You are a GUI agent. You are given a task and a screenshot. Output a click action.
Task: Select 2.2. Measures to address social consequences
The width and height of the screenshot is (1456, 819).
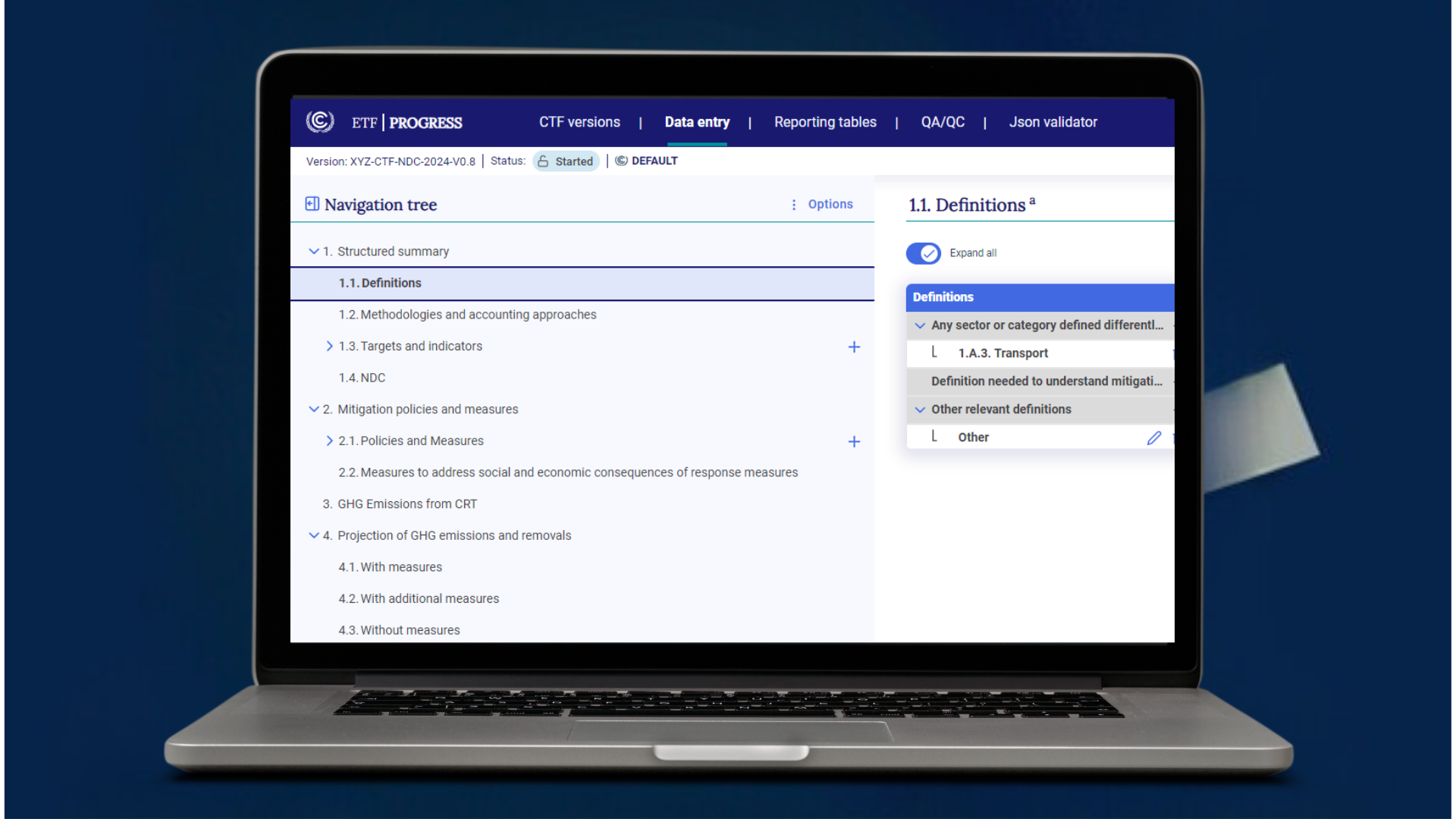click(x=568, y=472)
